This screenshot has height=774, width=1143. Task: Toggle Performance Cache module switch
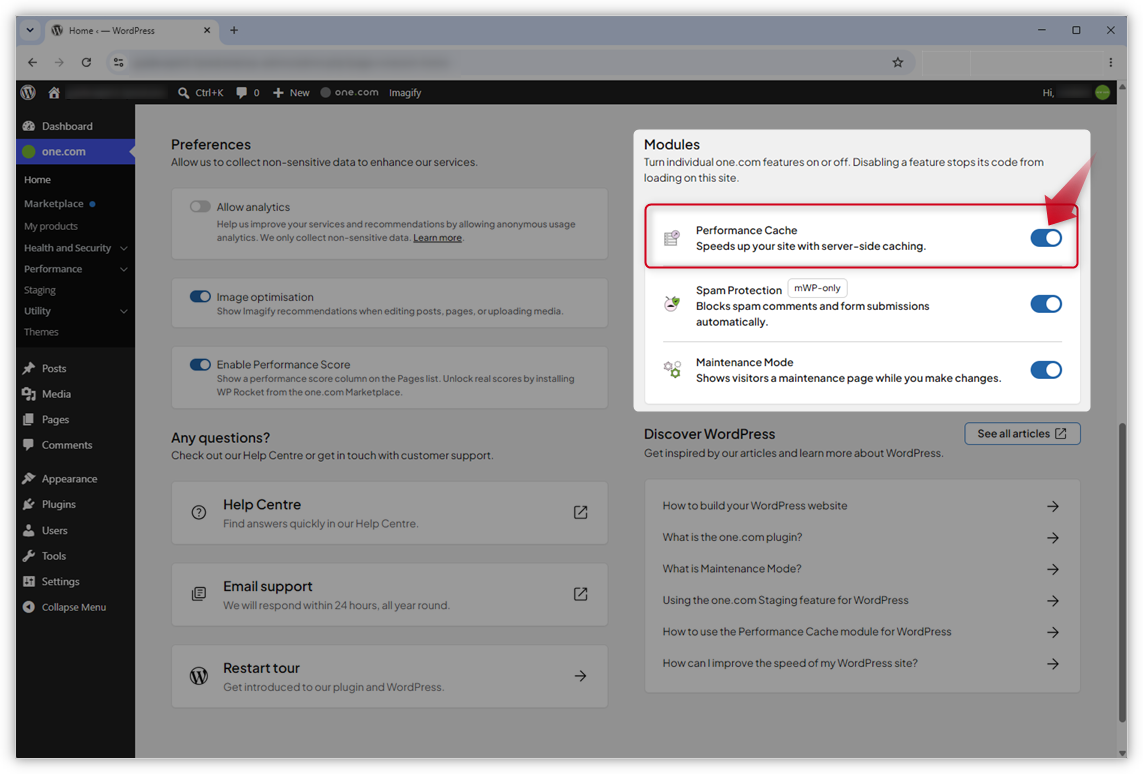pos(1045,238)
